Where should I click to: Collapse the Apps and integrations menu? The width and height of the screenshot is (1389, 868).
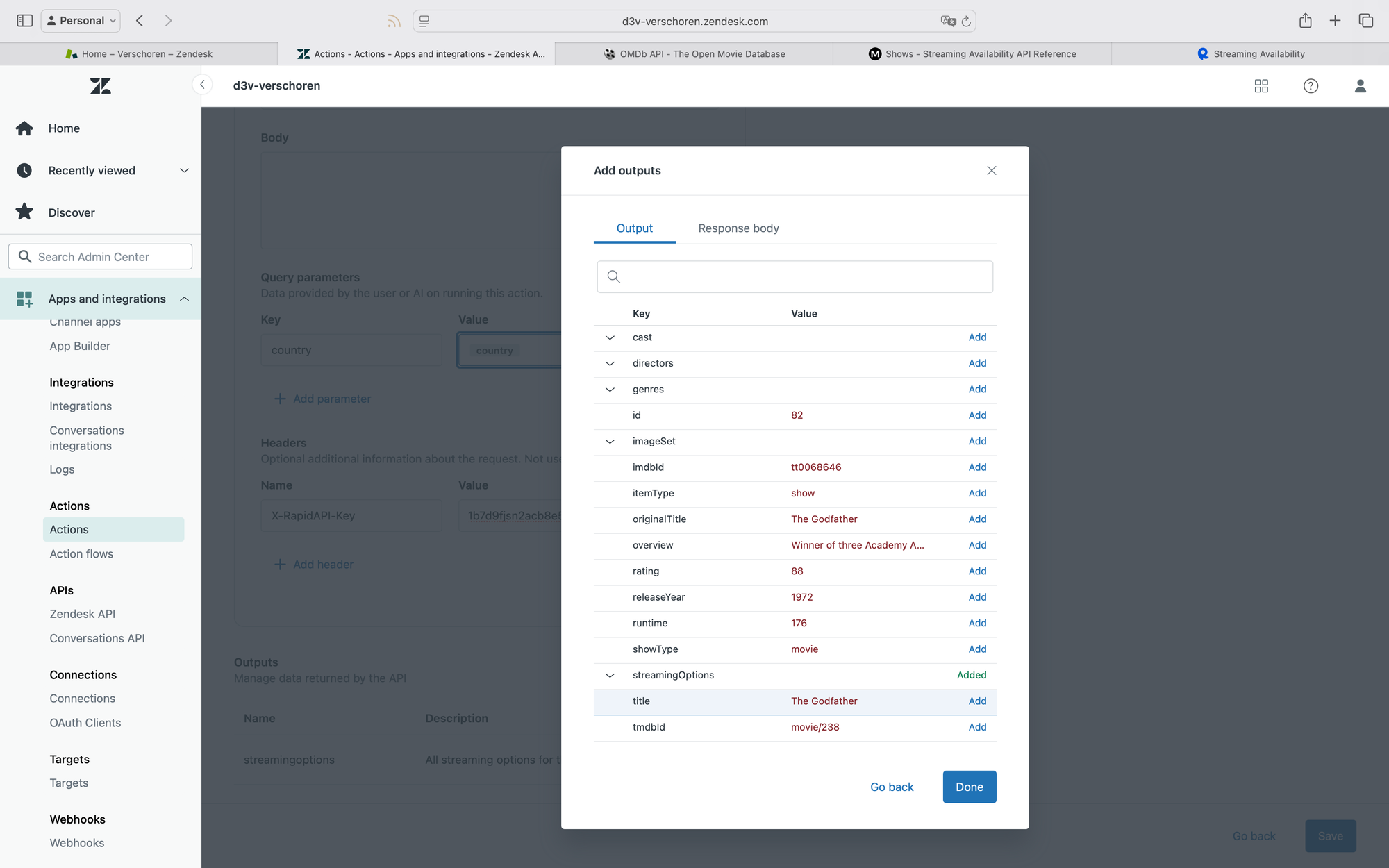[184, 299]
